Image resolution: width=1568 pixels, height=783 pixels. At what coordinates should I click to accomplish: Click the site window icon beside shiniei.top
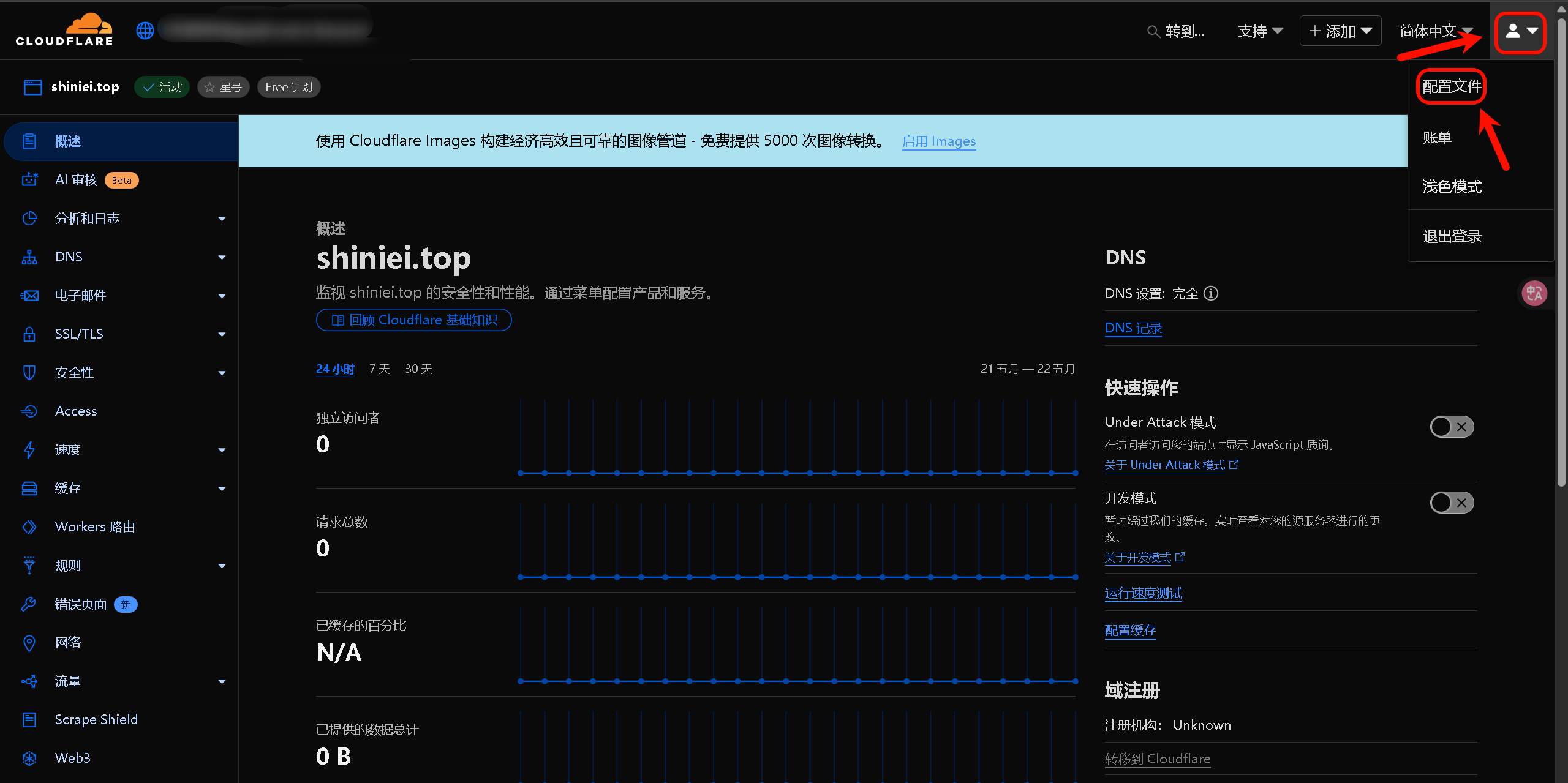pyautogui.click(x=33, y=88)
